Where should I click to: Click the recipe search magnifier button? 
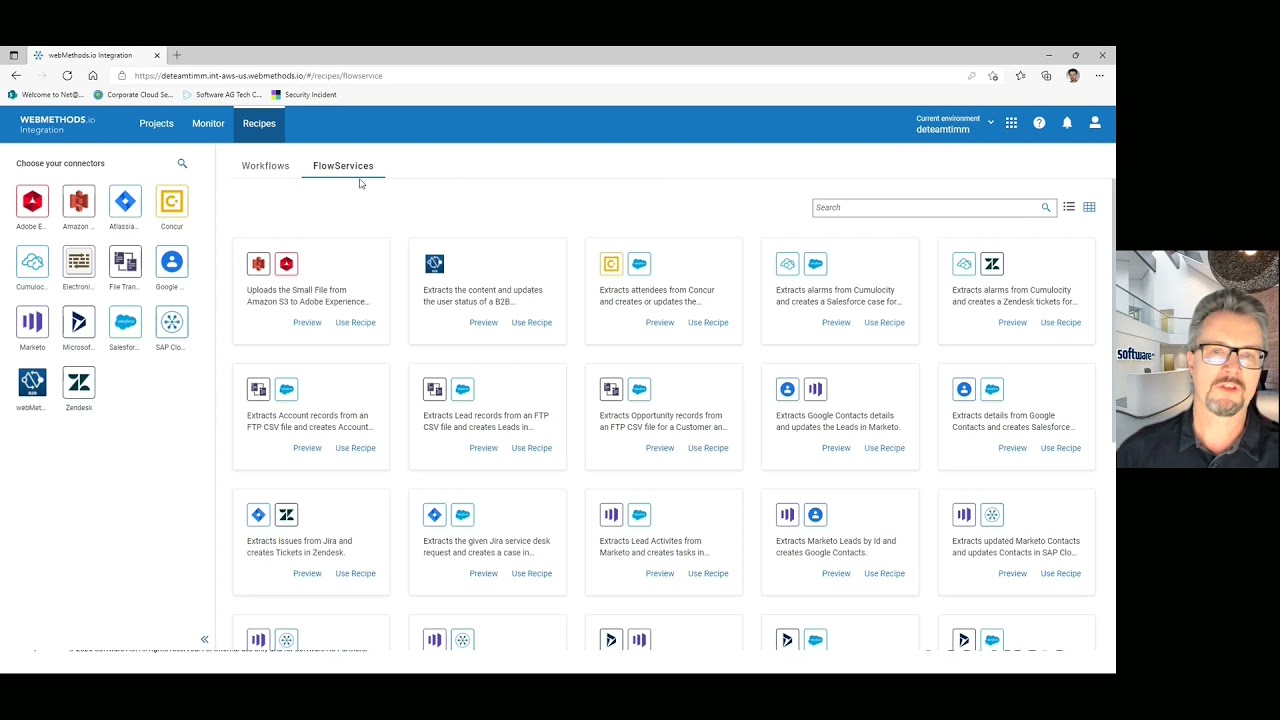coord(1046,207)
